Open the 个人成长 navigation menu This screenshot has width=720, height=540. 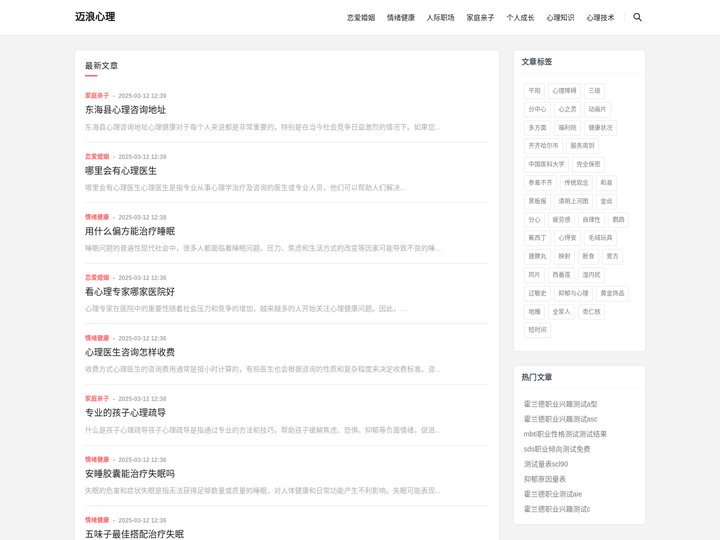pyautogui.click(x=520, y=17)
